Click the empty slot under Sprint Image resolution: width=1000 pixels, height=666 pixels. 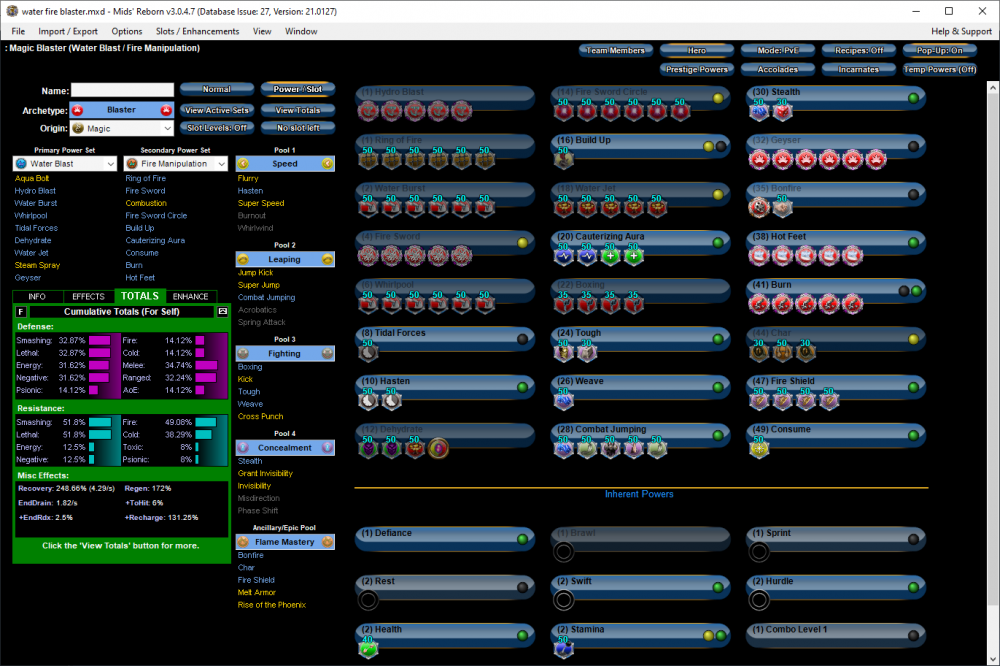click(759, 552)
